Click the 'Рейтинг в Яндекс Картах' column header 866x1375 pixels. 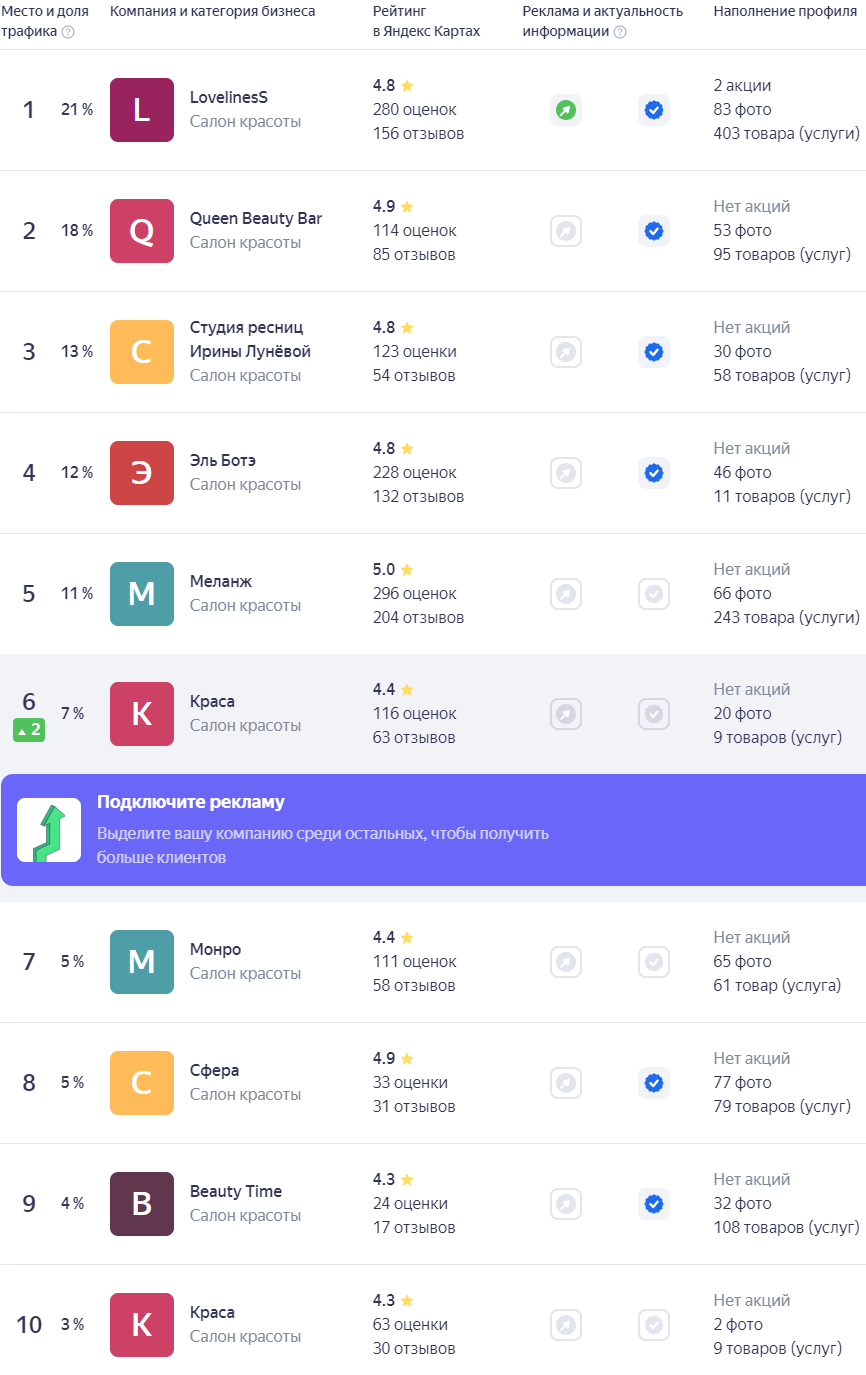click(427, 21)
